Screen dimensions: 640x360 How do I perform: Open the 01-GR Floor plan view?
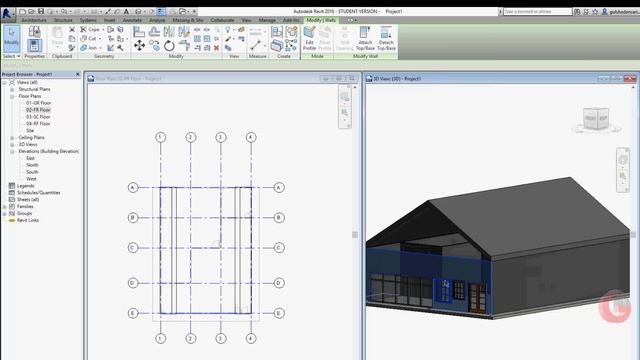[x=38, y=103]
